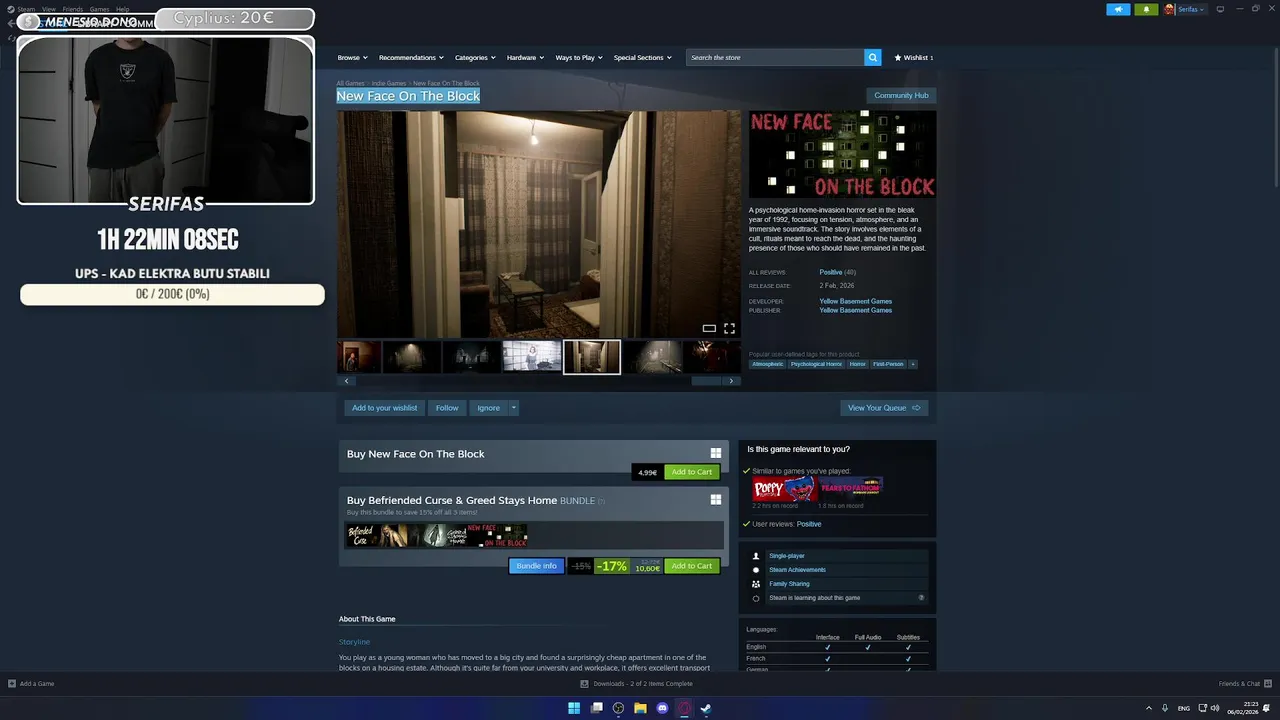1280x720 pixels.
Task: Select the highlighted hallway door thumbnail
Action: (591, 357)
